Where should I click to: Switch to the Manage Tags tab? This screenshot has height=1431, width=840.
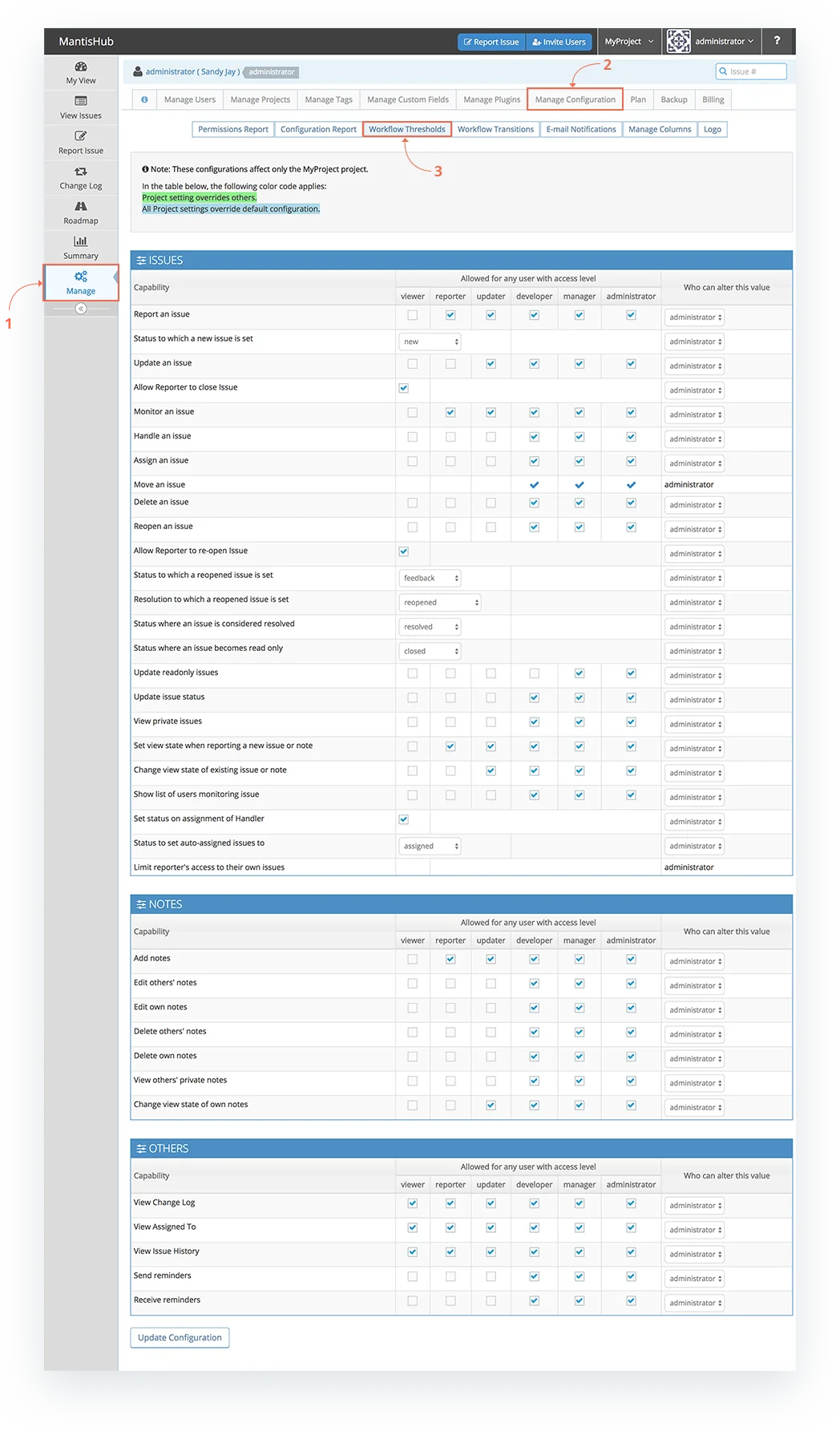point(329,99)
